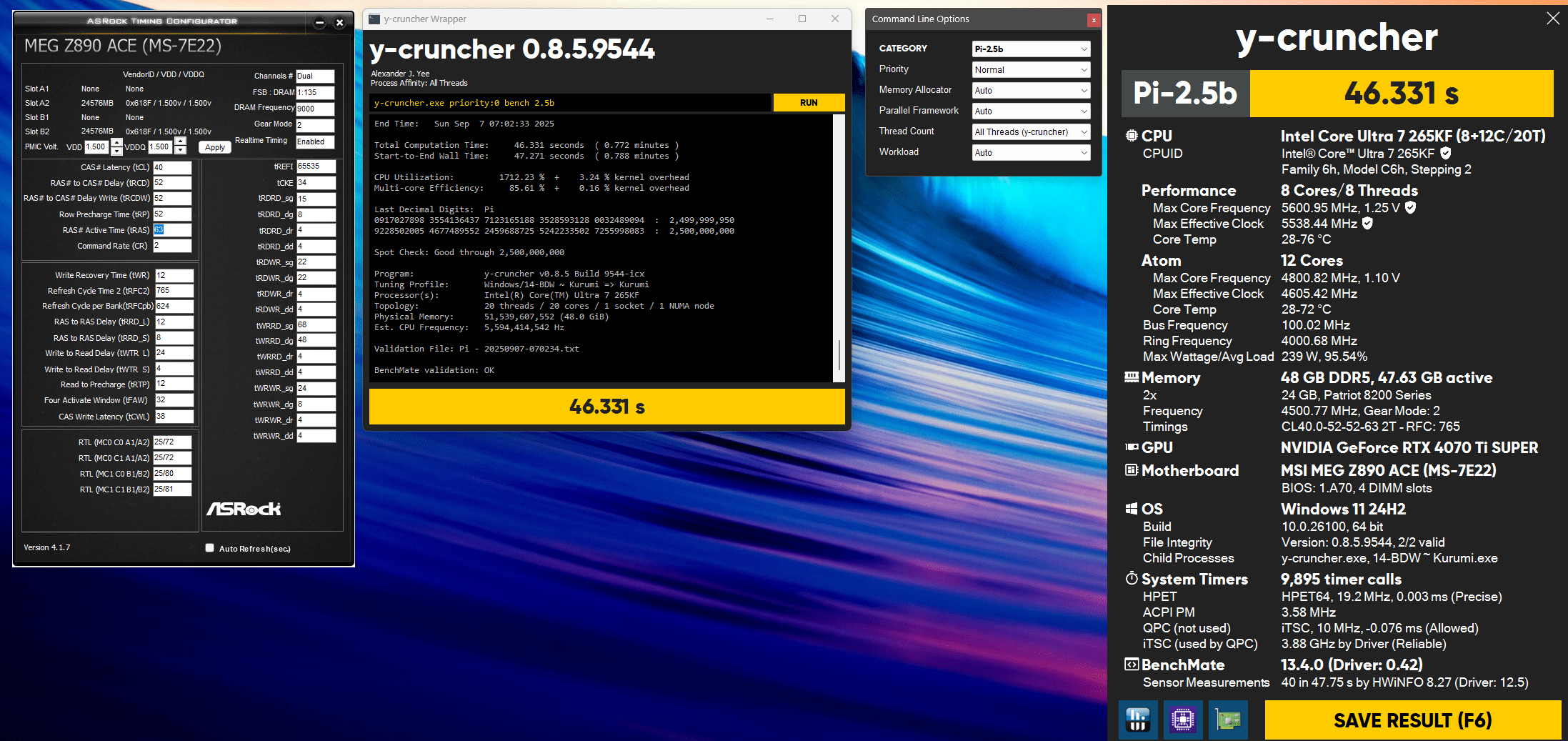Viewport: 1568px width, 741px height.
Task: Open the HWiNFO icon in BenchMate panel
Action: [x=1138, y=720]
